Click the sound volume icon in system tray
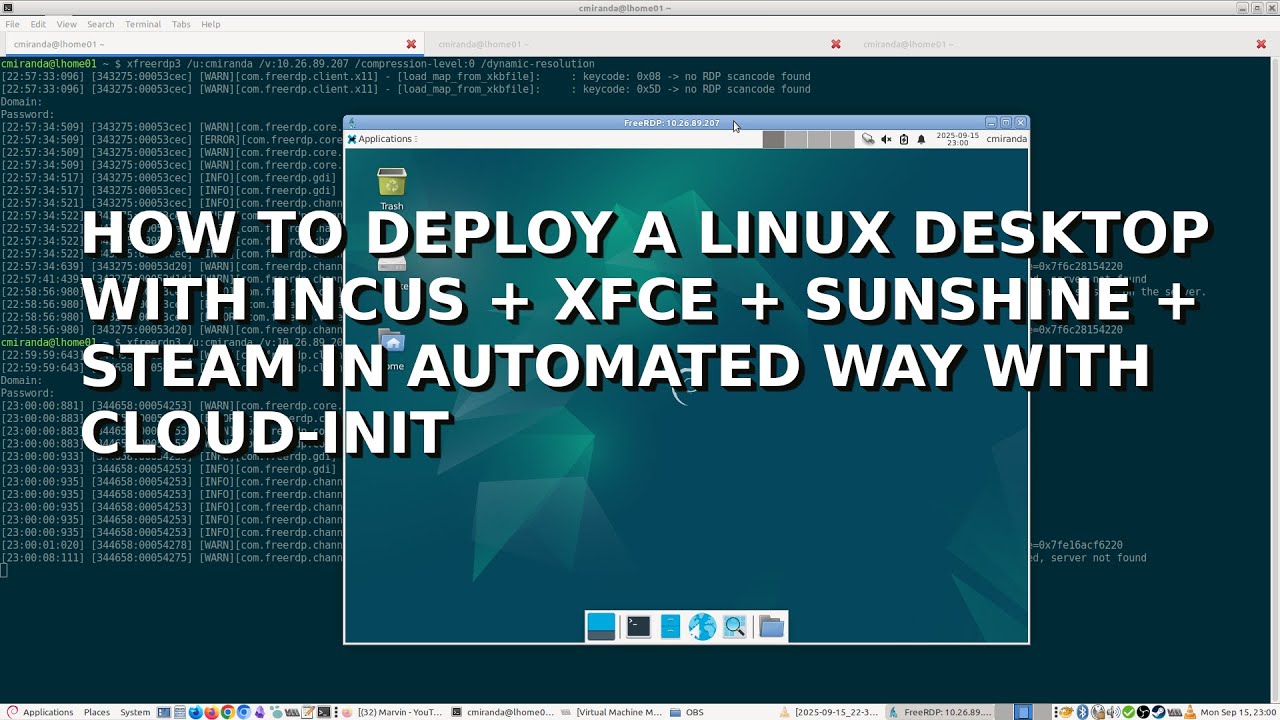 tap(1113, 712)
